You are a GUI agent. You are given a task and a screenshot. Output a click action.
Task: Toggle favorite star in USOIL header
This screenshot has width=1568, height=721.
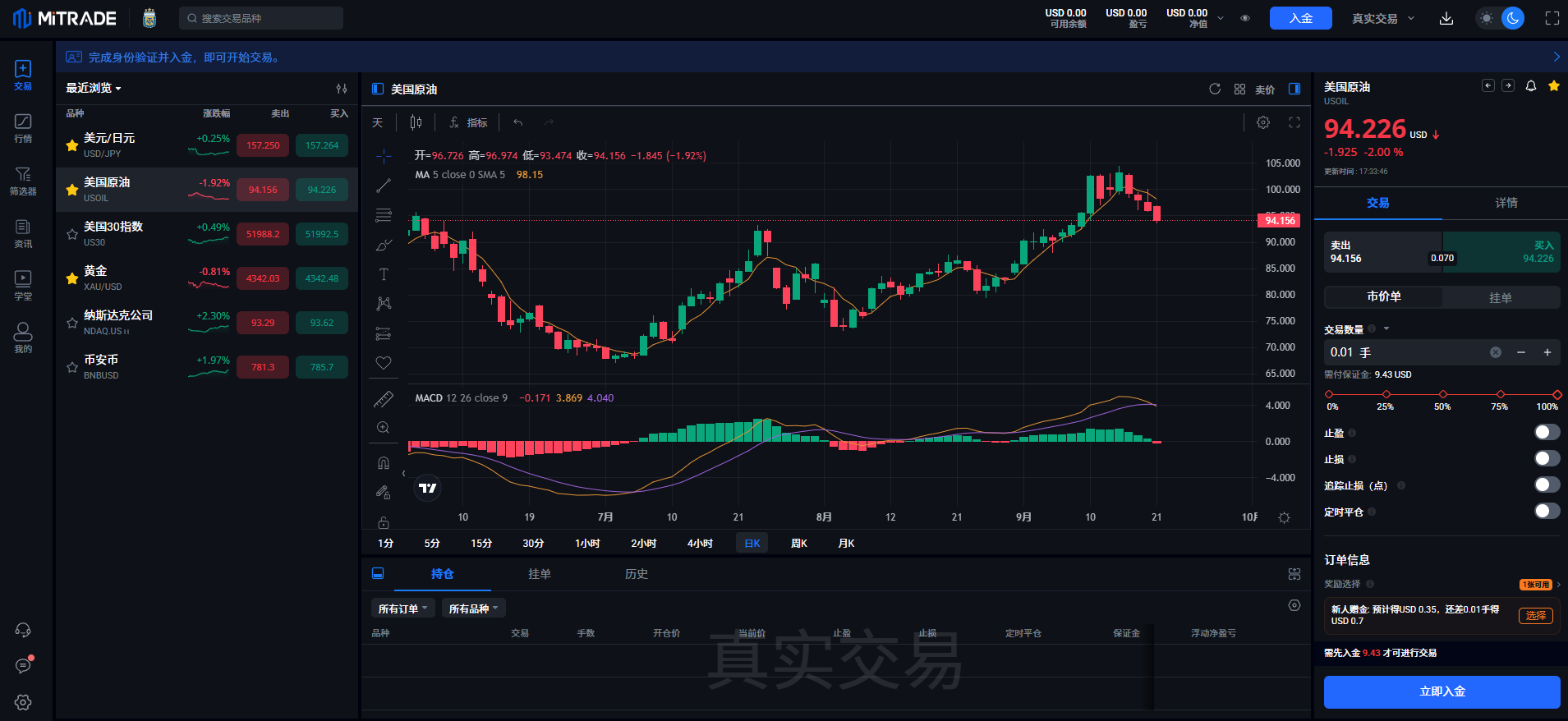[1554, 86]
